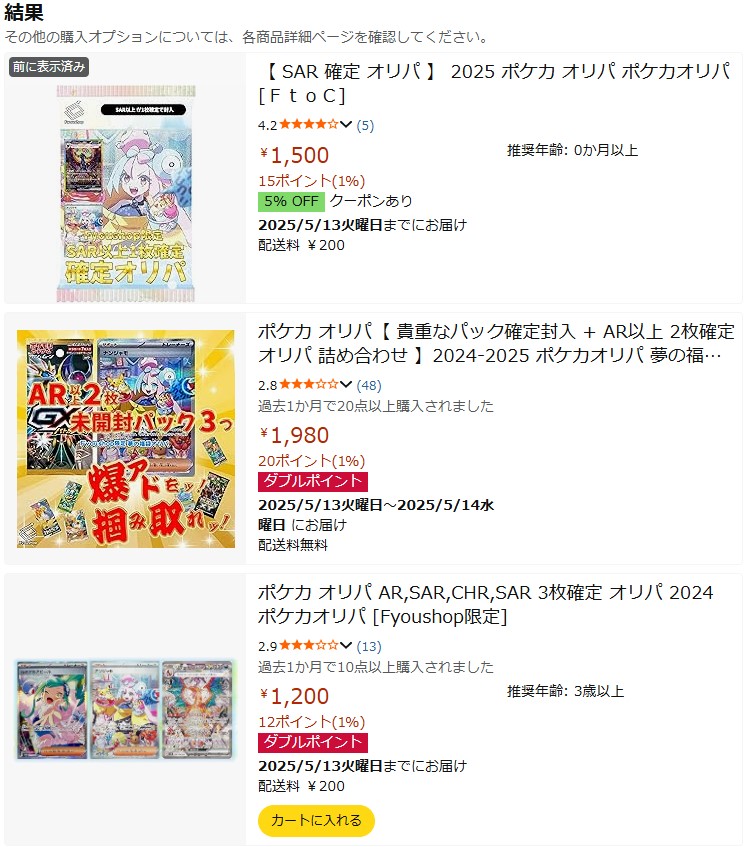The height and width of the screenshot is (847, 744).
Task: Click the 4.2 star rating icons
Action: click(x=309, y=125)
